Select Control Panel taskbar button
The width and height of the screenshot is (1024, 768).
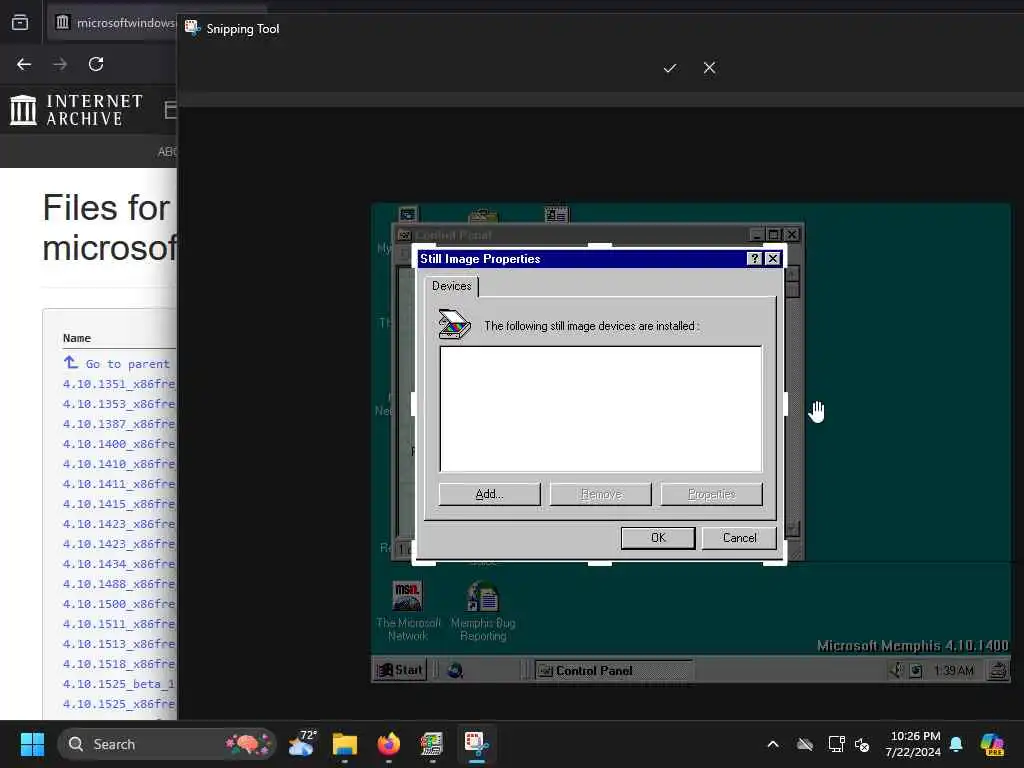click(614, 671)
